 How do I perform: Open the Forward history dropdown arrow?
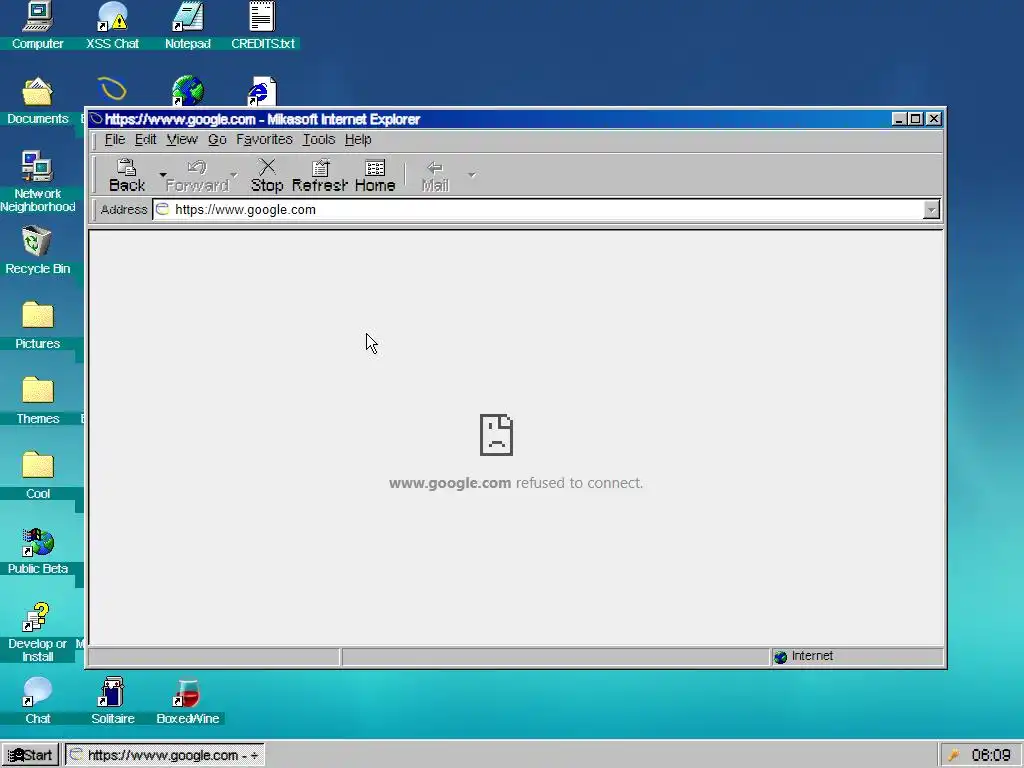point(234,175)
